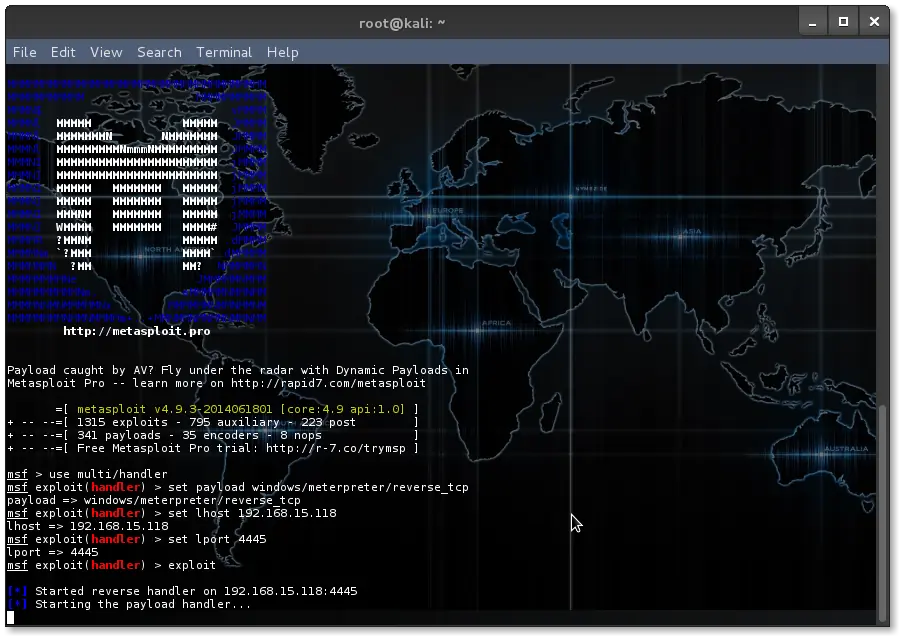Click the terminal cursor block at bottom
The width and height of the screenshot is (899, 636).
[10, 617]
